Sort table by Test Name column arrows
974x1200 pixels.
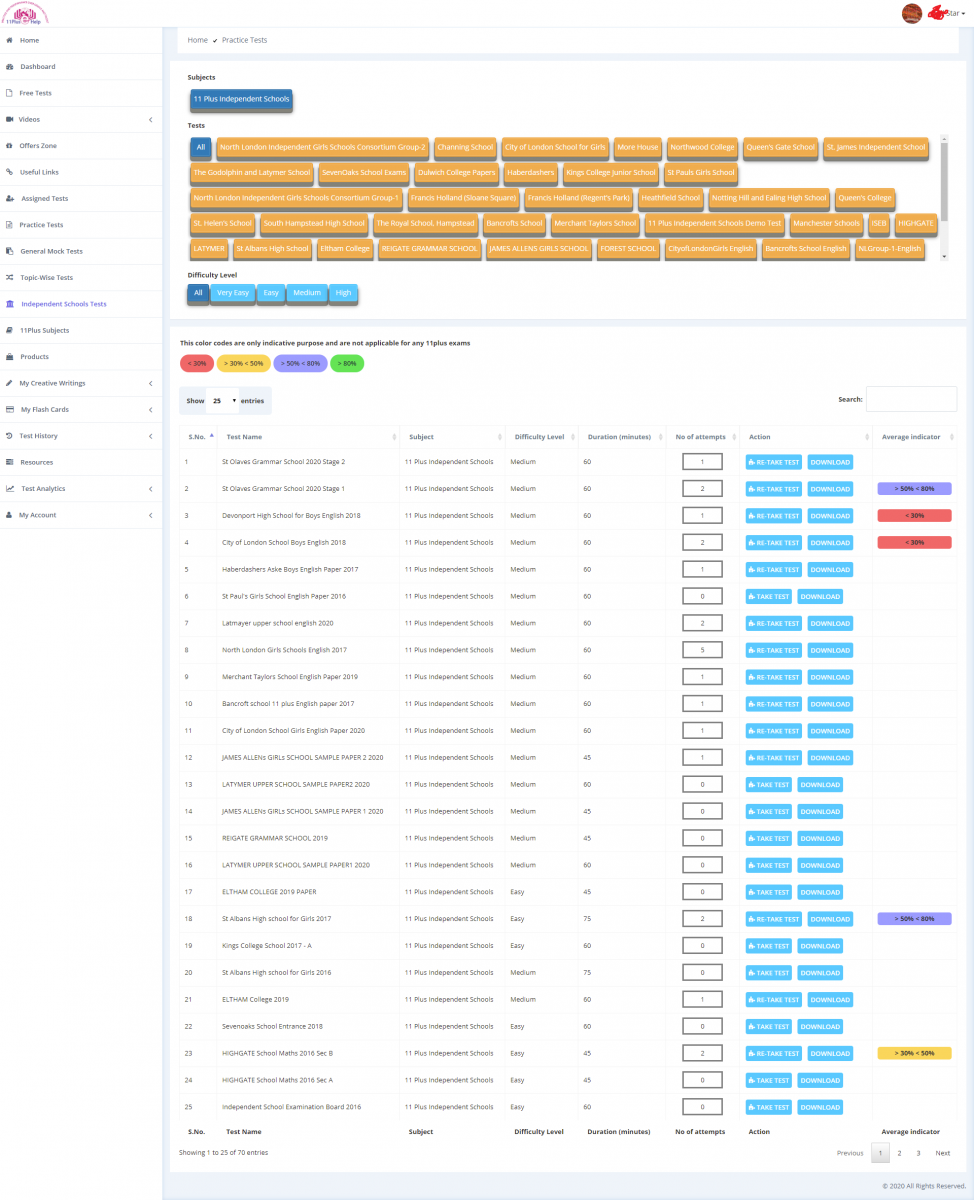[x=395, y=437]
